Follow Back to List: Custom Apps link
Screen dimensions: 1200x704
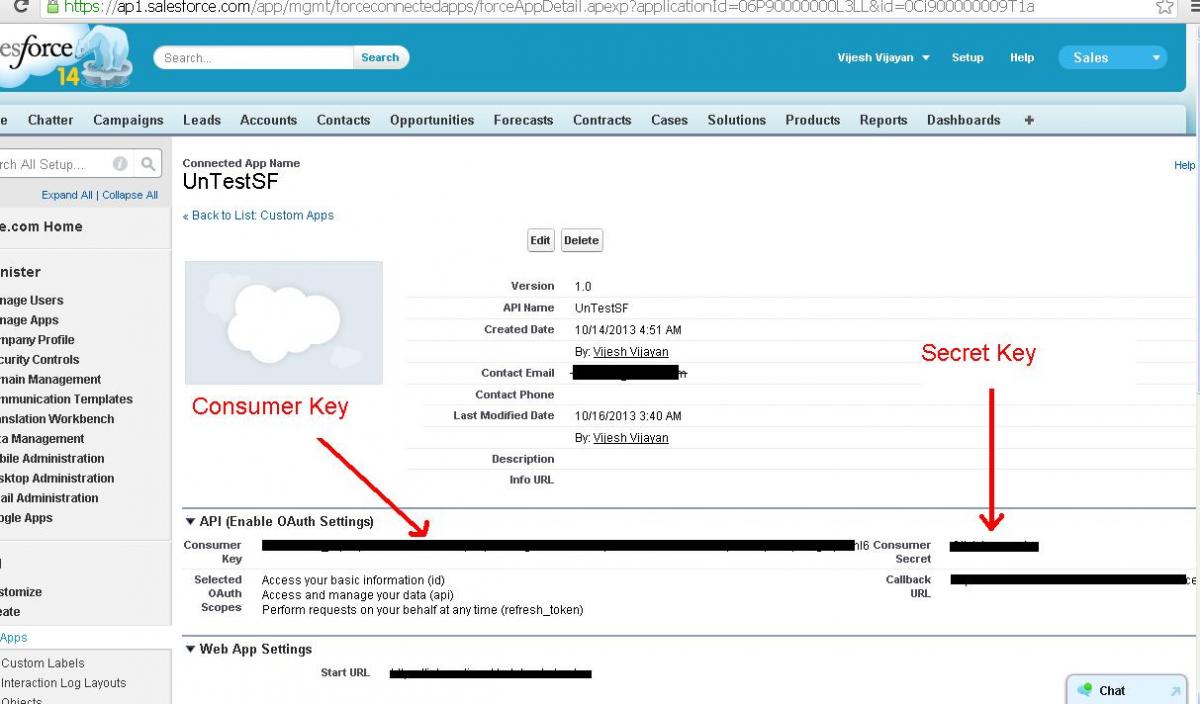tap(258, 215)
